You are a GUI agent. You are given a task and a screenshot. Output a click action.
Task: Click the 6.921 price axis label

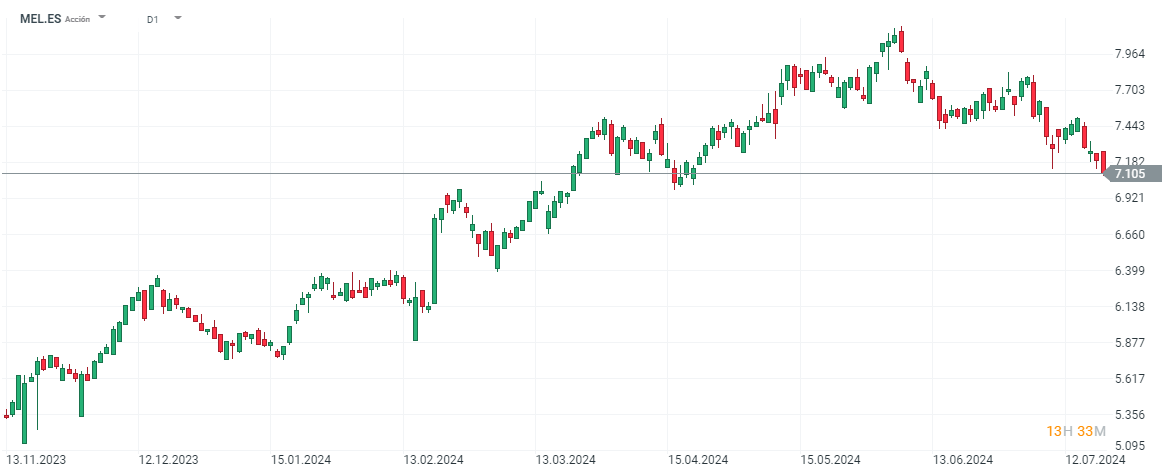[x=1130, y=198]
